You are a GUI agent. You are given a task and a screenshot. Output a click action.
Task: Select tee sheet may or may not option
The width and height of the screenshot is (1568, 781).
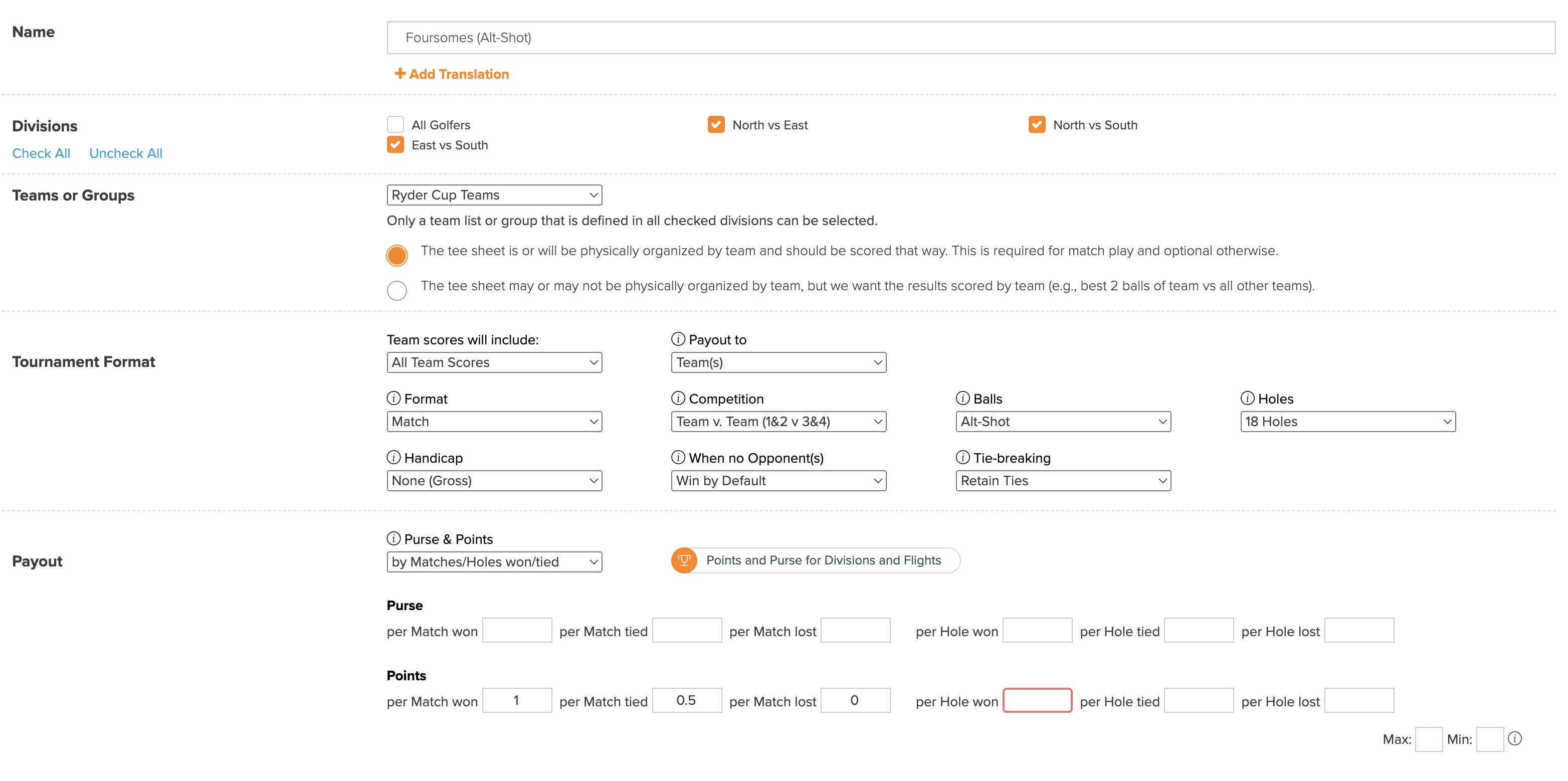coord(397,290)
